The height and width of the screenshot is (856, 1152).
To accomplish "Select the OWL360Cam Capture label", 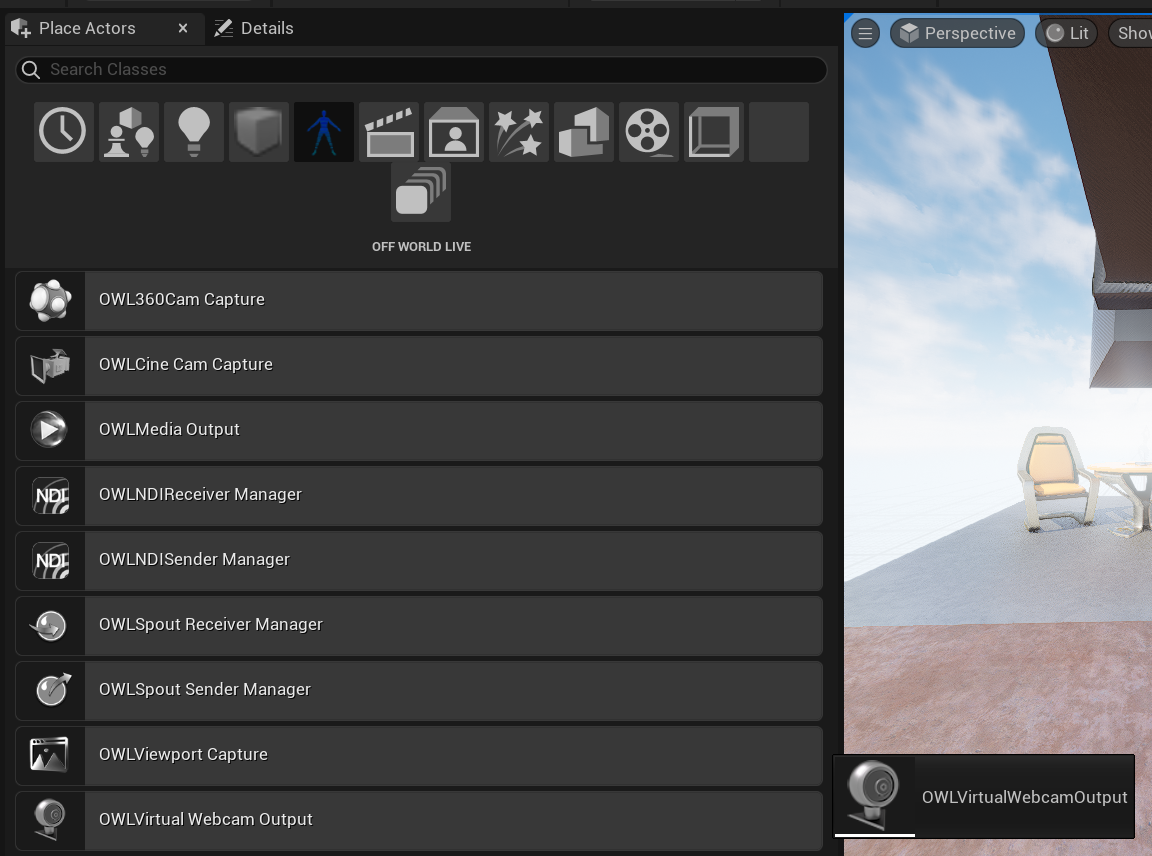I will (x=182, y=300).
